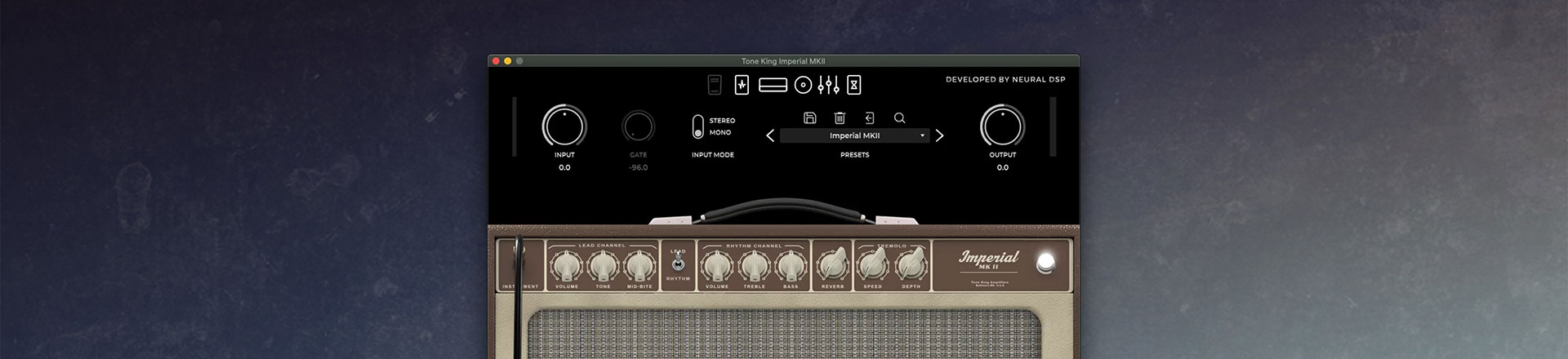Viewport: 1568px width, 359px height.
Task: Import a preset with the import icon
Action: click(870, 117)
